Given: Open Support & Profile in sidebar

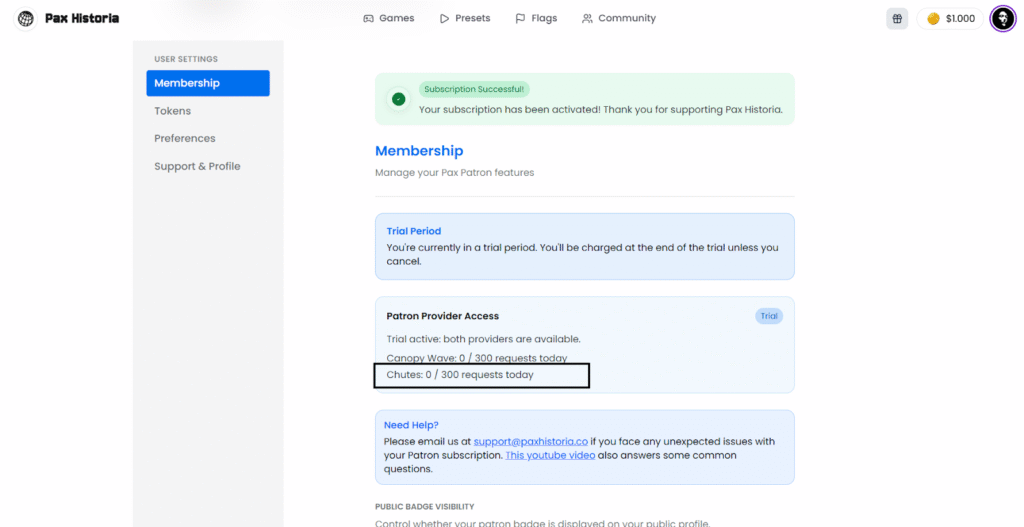Looking at the screenshot, I should tap(197, 166).
